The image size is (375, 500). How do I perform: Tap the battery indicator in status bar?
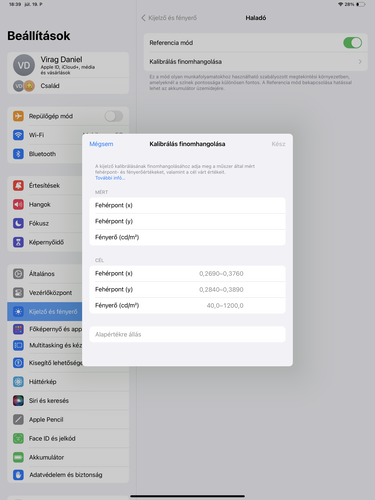[x=361, y=4]
